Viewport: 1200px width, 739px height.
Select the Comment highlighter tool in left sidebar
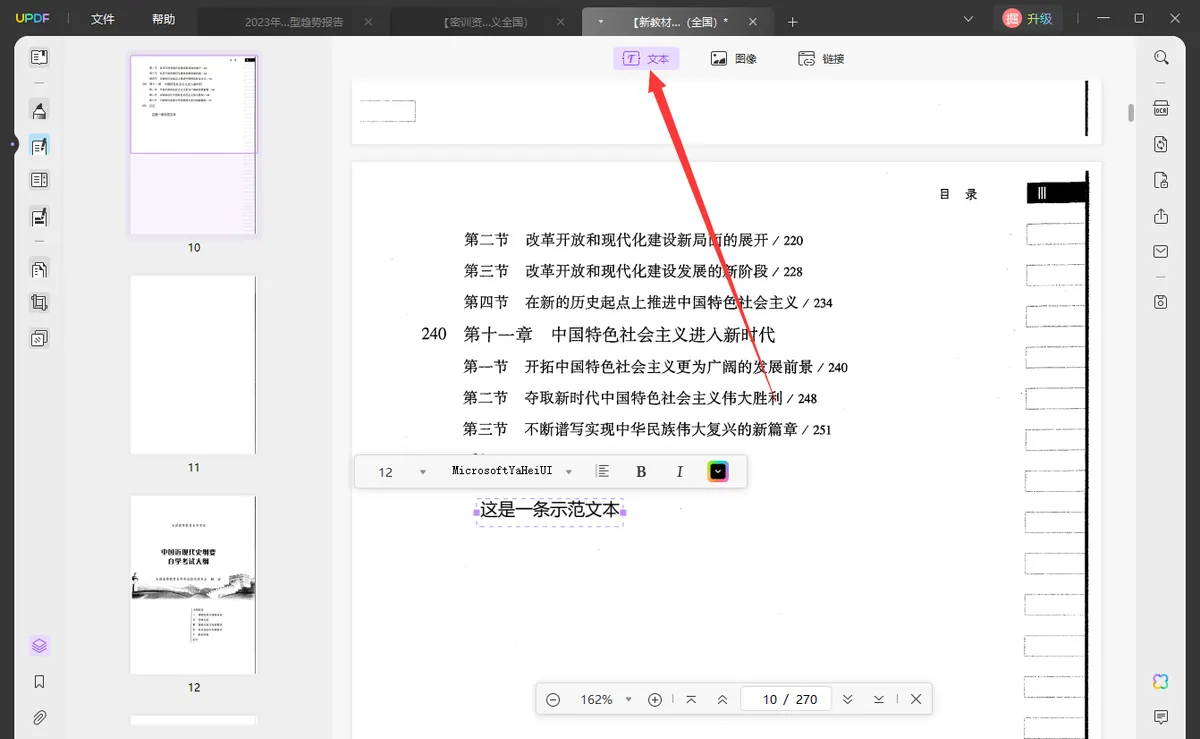(39, 110)
